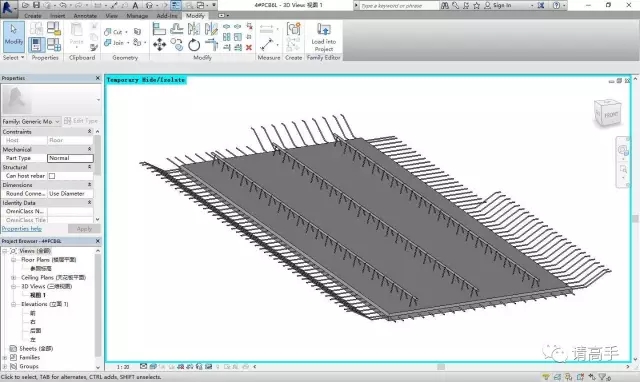Click the Part Type input field
640x382 pixels.
coord(70,158)
